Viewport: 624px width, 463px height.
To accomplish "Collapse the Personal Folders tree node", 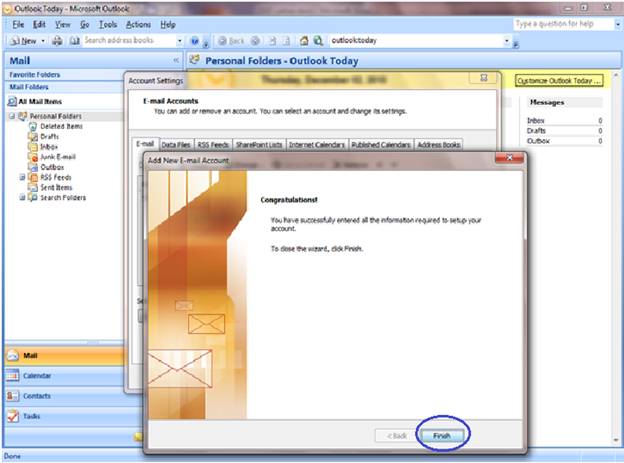I will [12, 116].
